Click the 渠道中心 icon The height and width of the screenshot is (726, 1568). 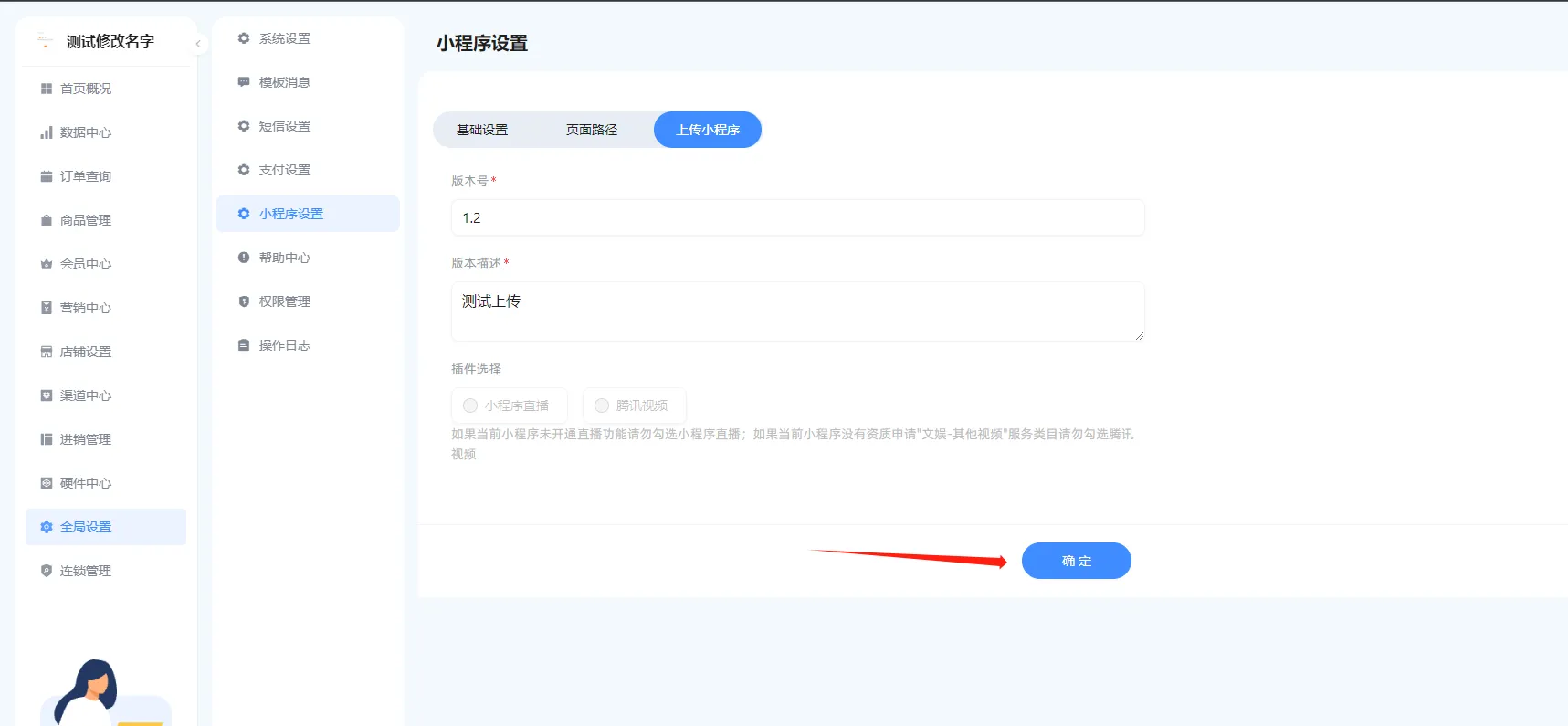click(47, 395)
